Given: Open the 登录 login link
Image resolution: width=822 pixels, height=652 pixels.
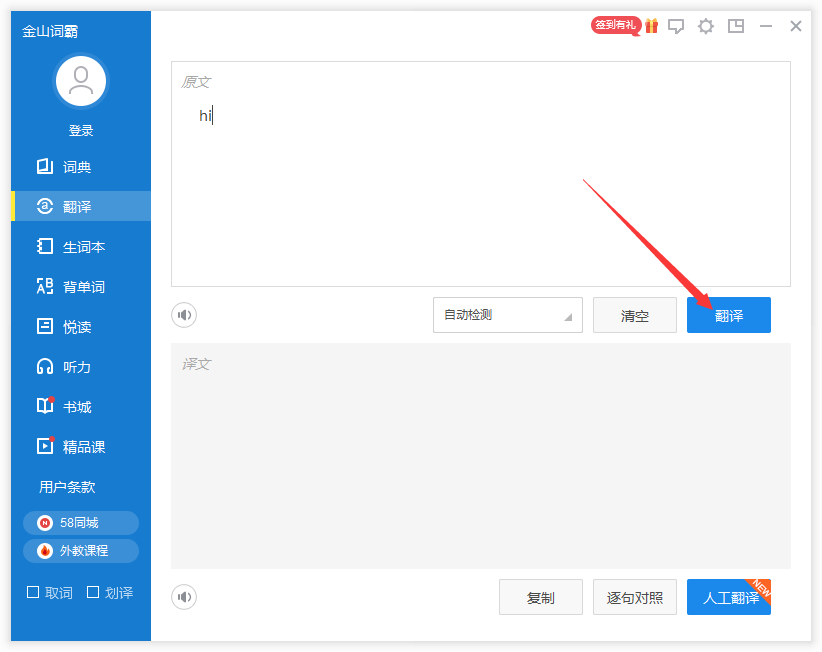Looking at the screenshot, I should coord(81,131).
